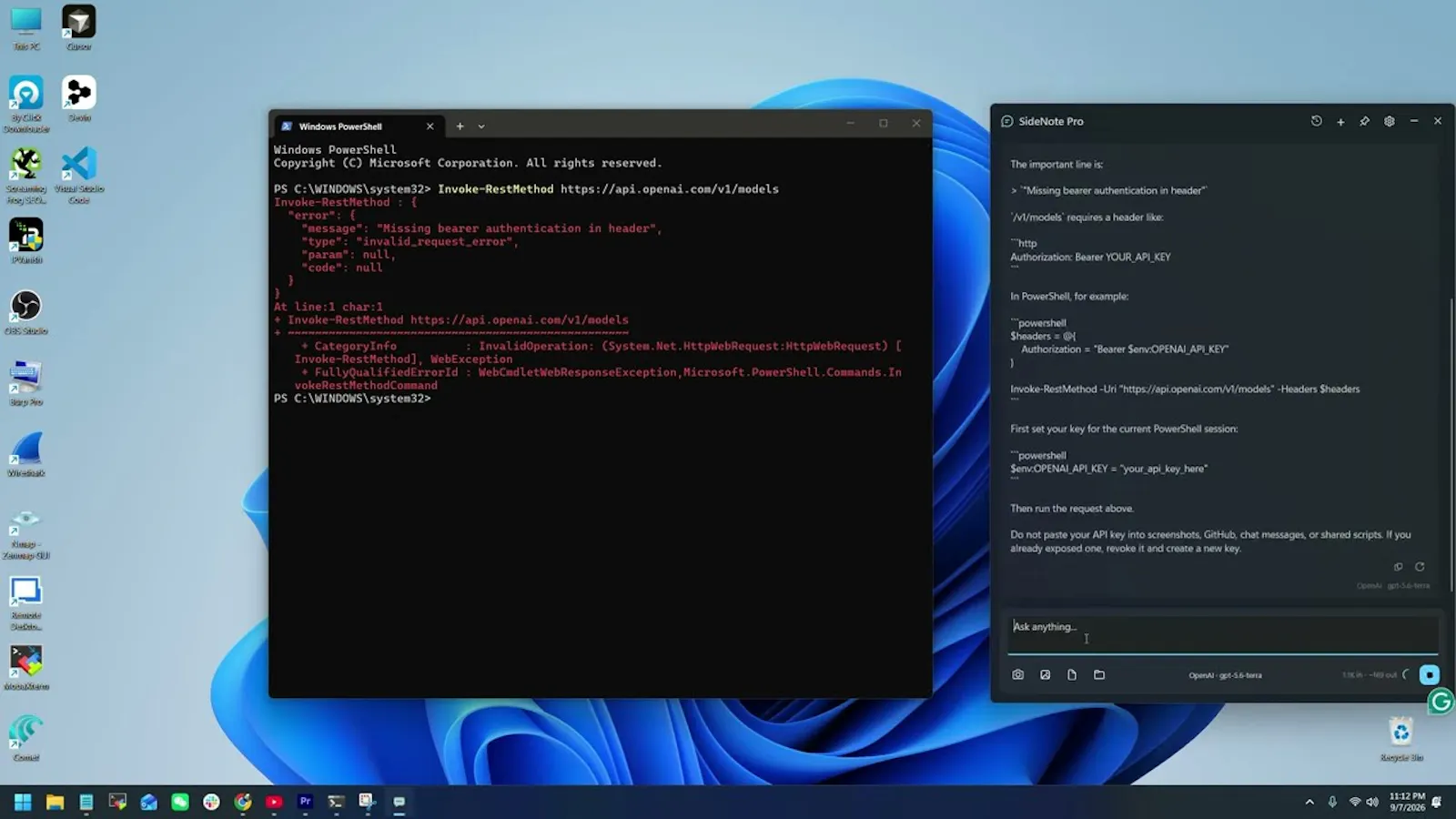Viewport: 1456px width, 819px height.
Task: Open YouTube app from taskbar
Action: point(274,802)
